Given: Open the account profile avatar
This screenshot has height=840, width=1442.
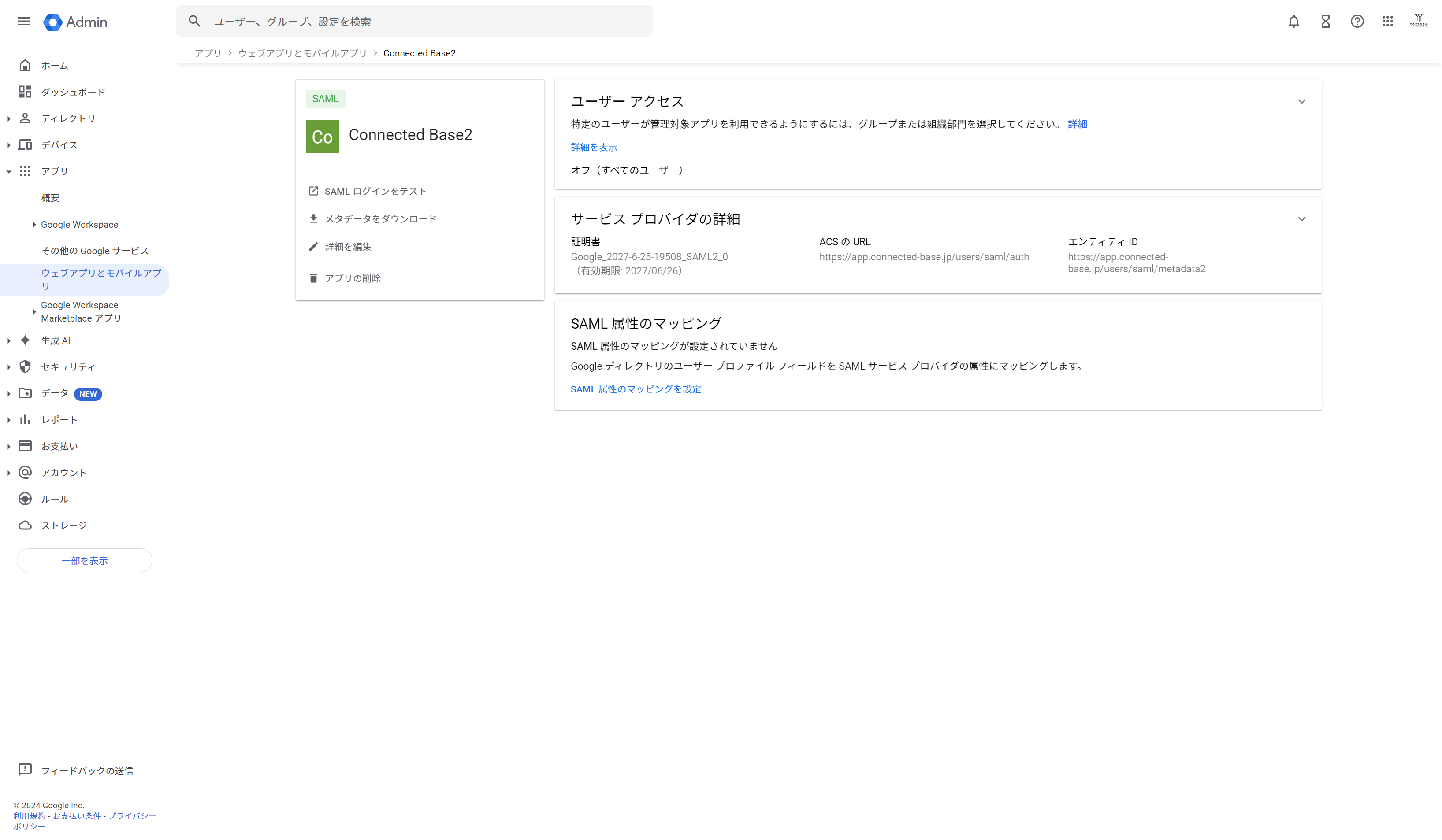Looking at the screenshot, I should [1419, 21].
